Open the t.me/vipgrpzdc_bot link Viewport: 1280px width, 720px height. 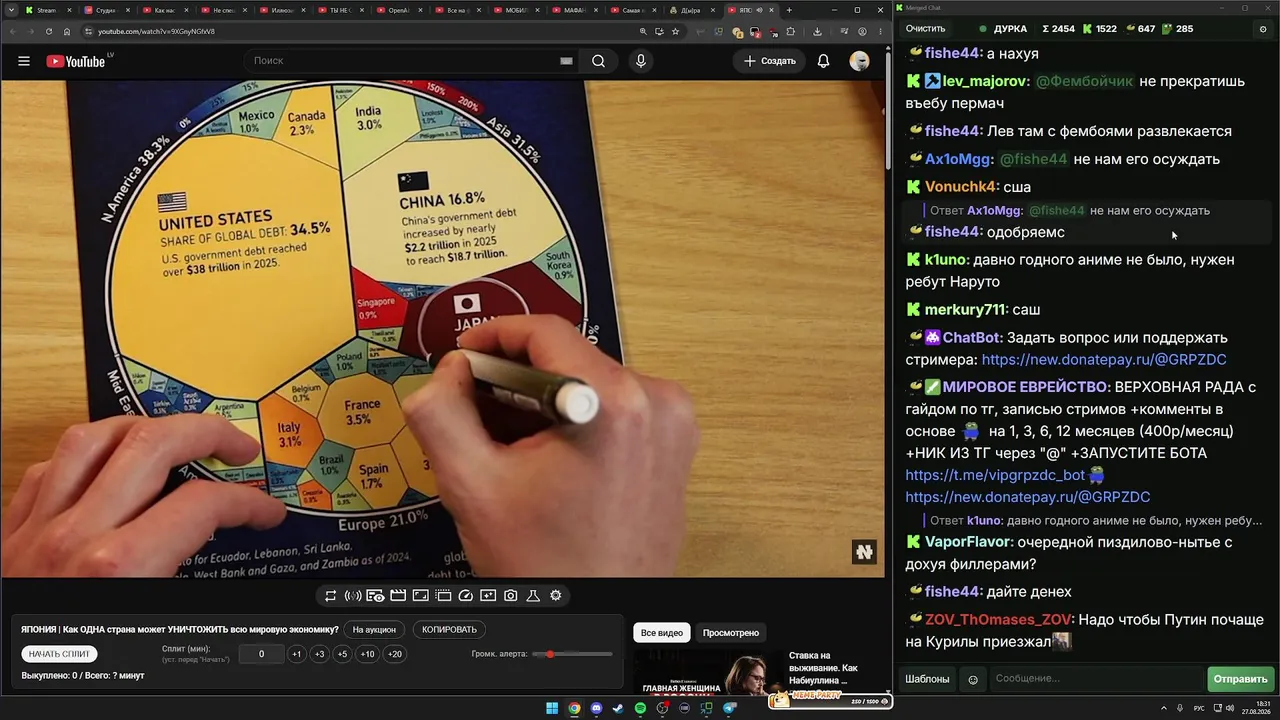tap(996, 475)
